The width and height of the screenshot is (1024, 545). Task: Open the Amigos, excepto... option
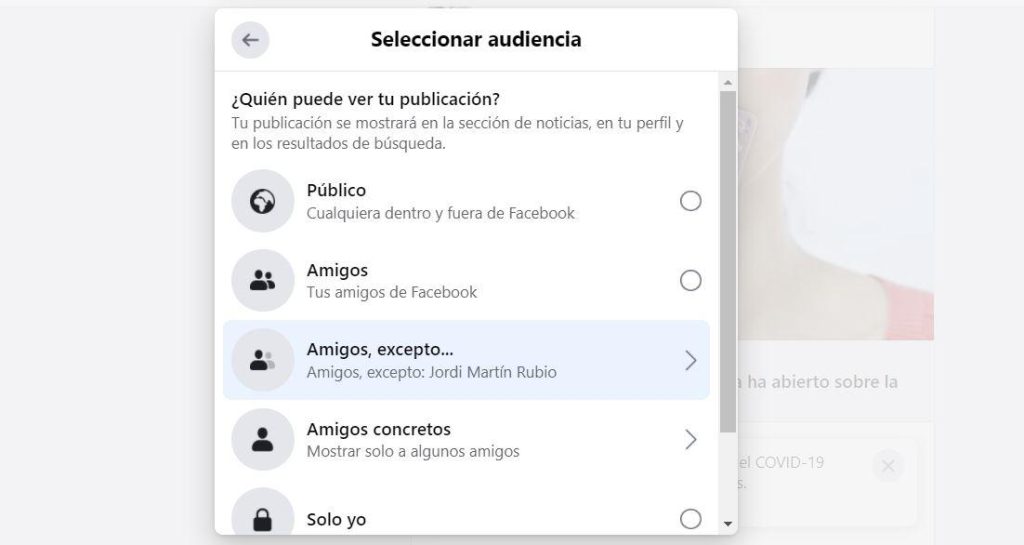coord(466,360)
